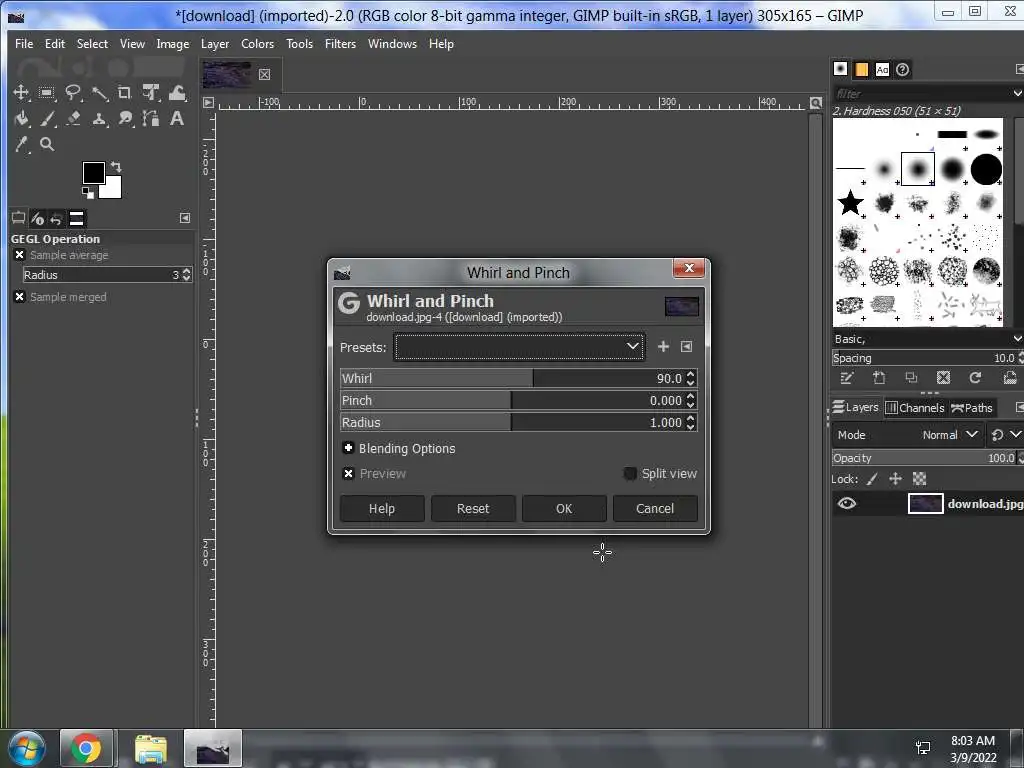This screenshot has height=768, width=1024.
Task: Delete the selected brush
Action: [943, 378]
